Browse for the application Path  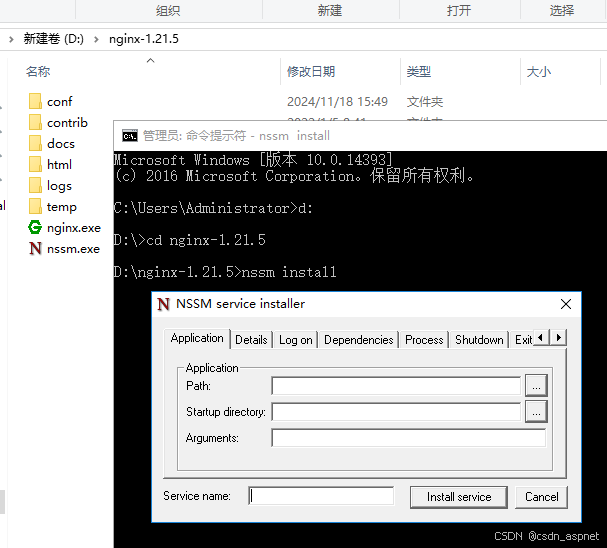click(536, 385)
